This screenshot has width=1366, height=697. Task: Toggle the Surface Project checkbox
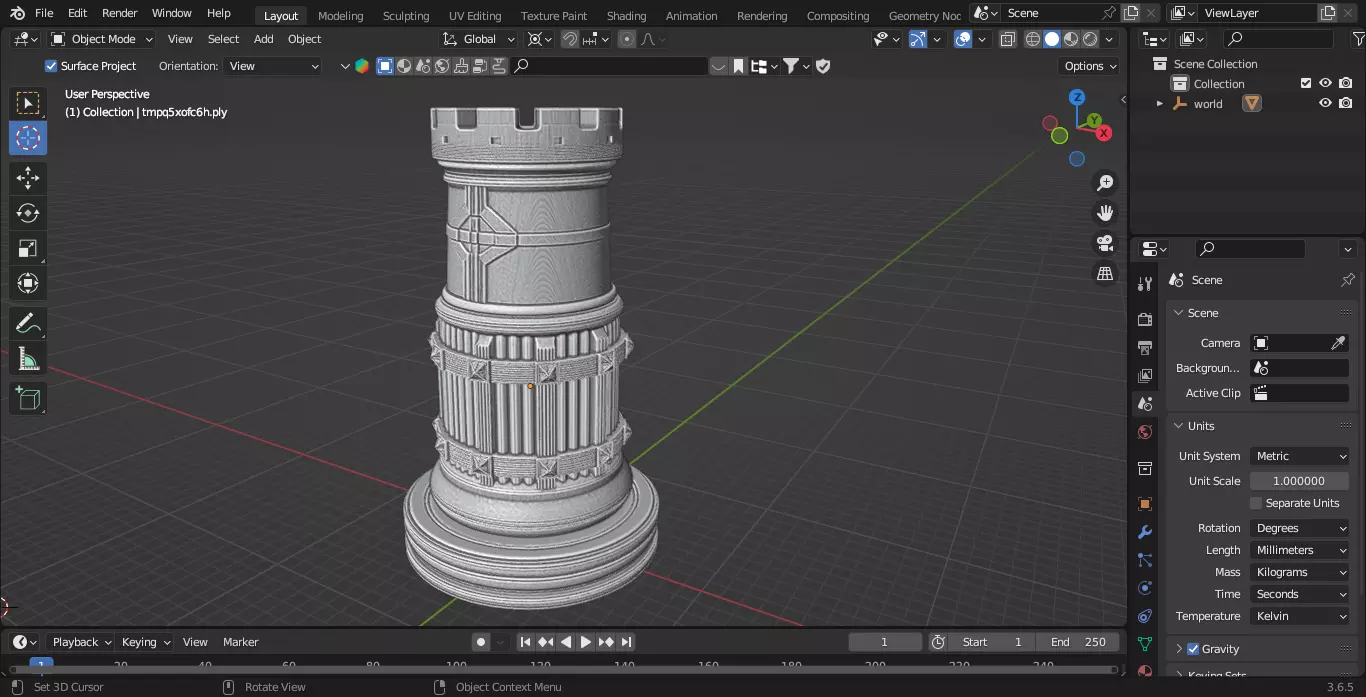point(51,66)
